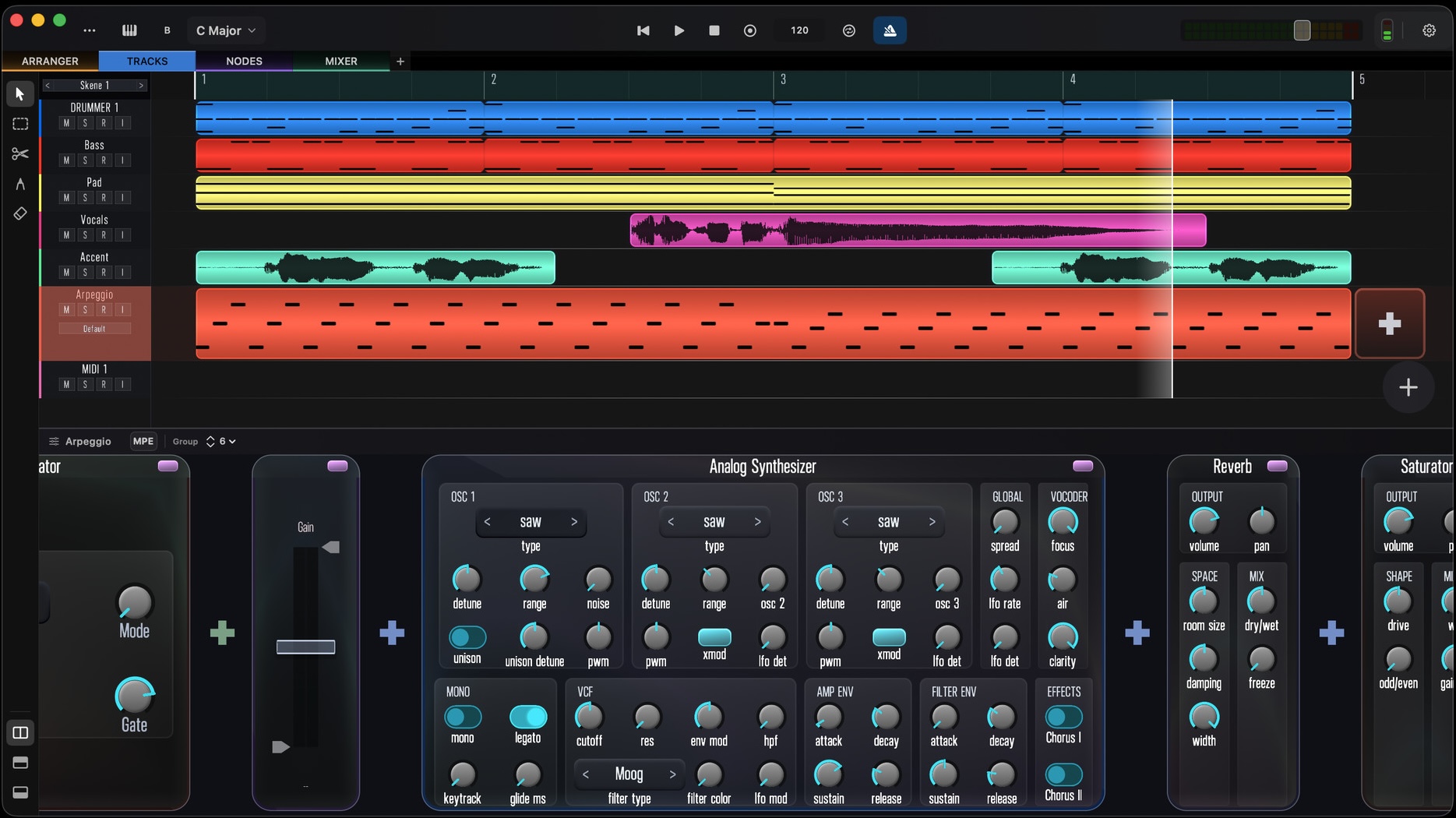Go to previous scene before Skene 1
This screenshot has width=1456, height=818.
coord(48,86)
